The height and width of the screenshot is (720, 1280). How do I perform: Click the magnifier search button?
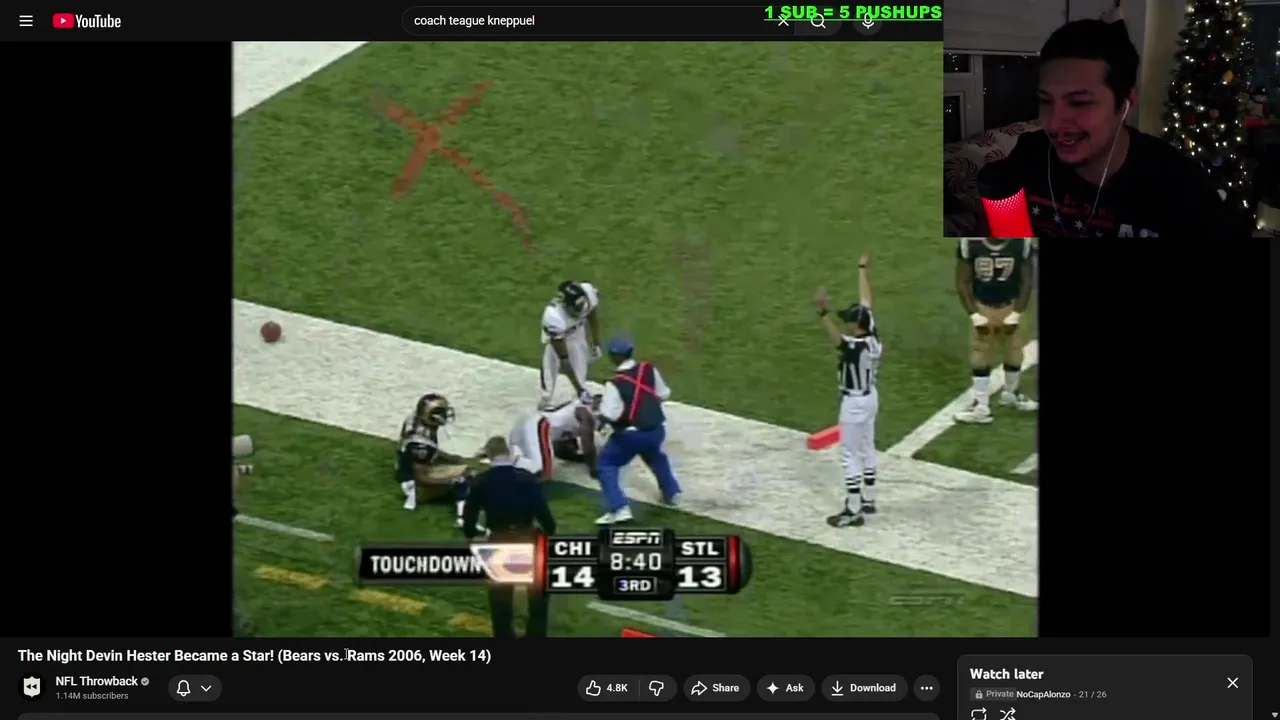click(x=818, y=20)
